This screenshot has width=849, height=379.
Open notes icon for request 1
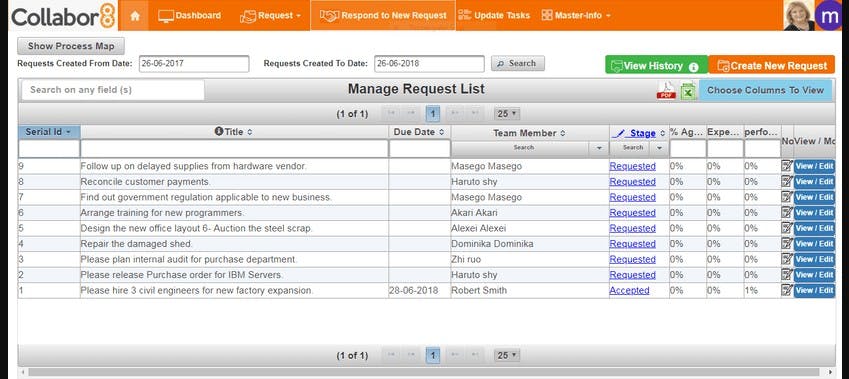(x=787, y=290)
